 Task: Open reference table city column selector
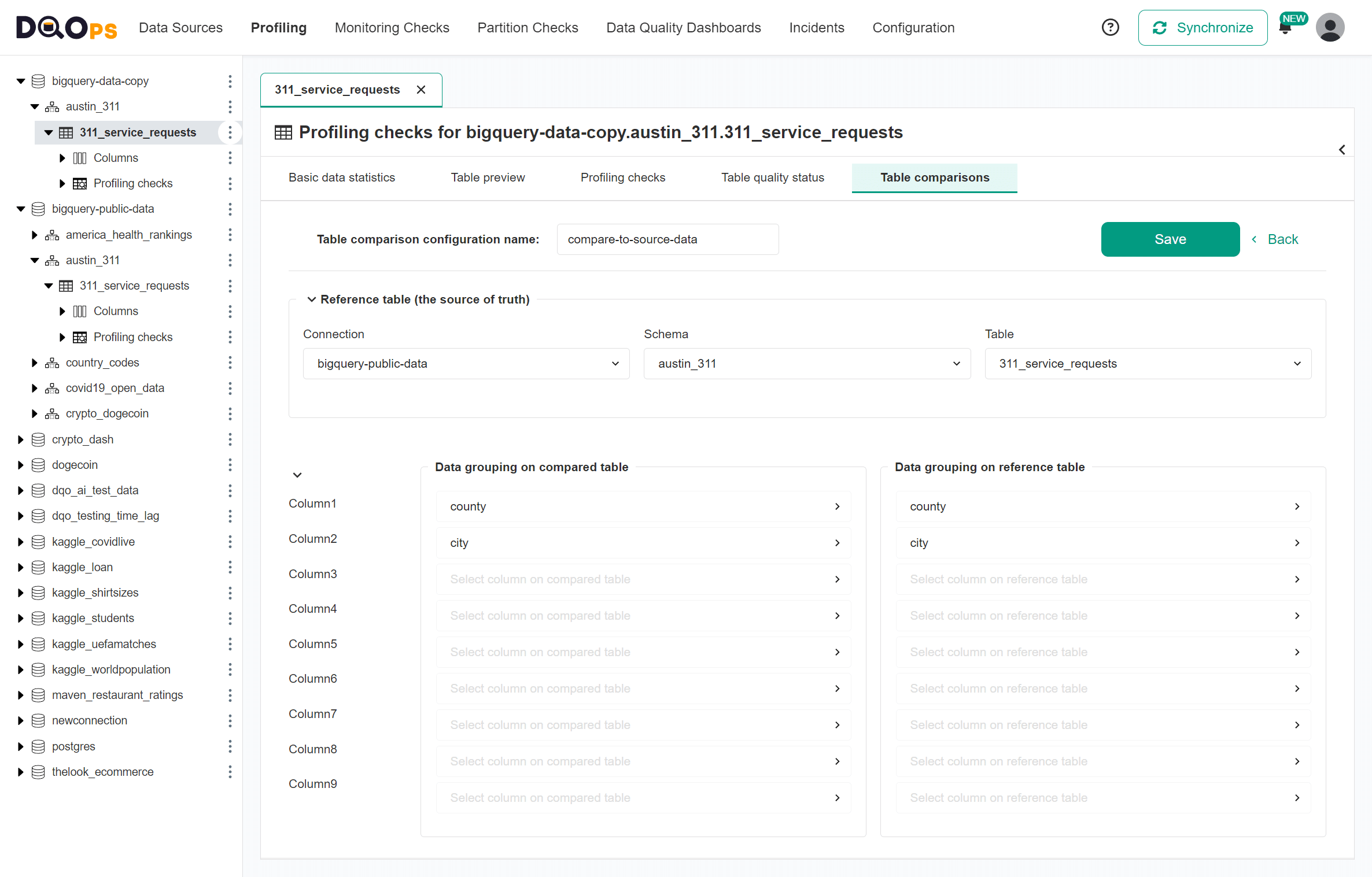tap(1103, 543)
